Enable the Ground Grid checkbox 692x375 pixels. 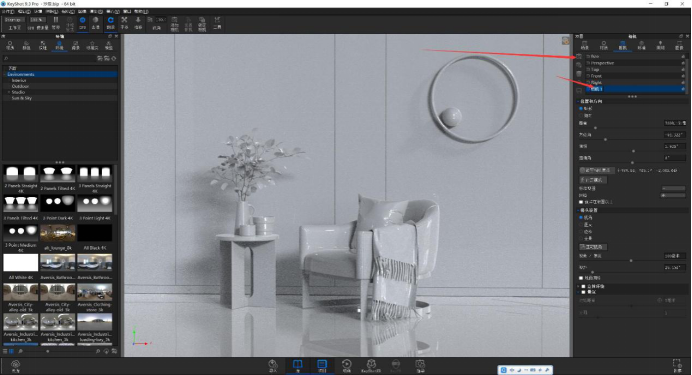(581, 278)
